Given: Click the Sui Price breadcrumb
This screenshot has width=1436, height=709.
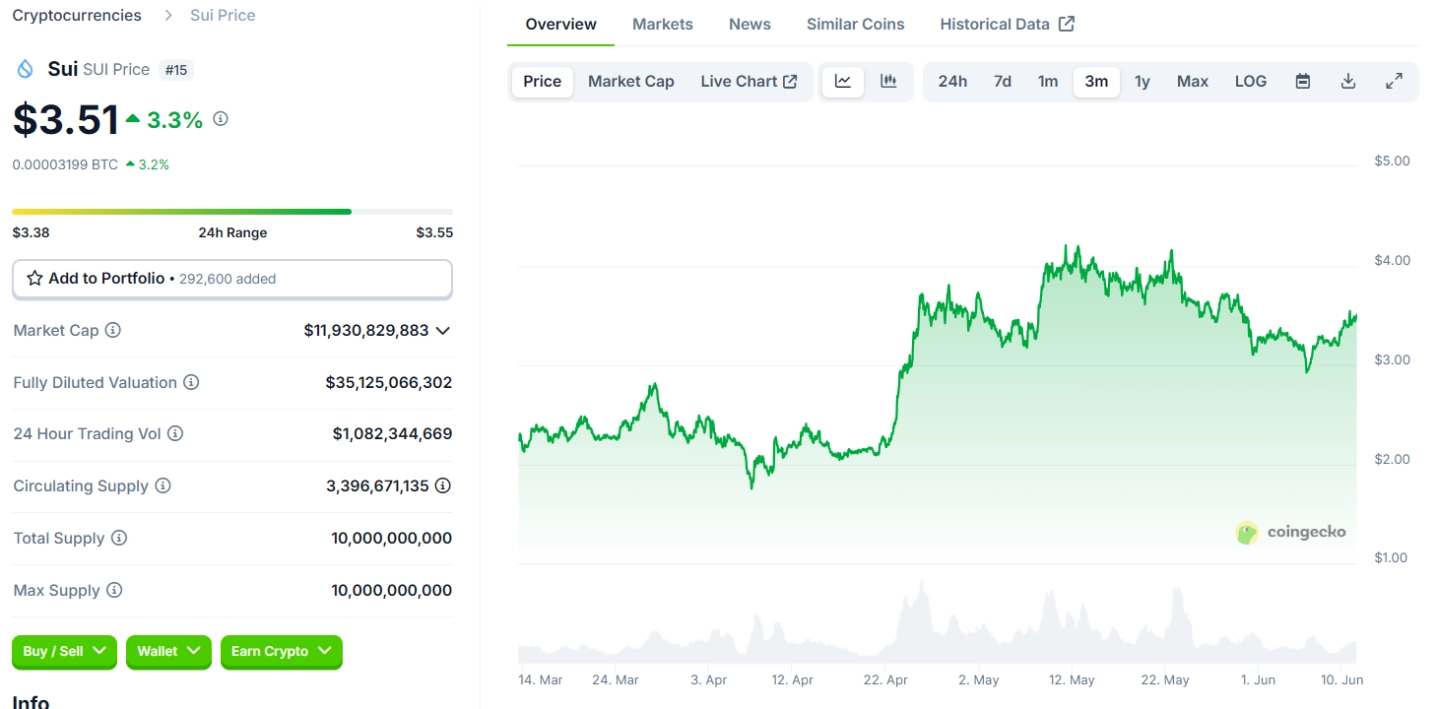Looking at the screenshot, I should coord(223,15).
